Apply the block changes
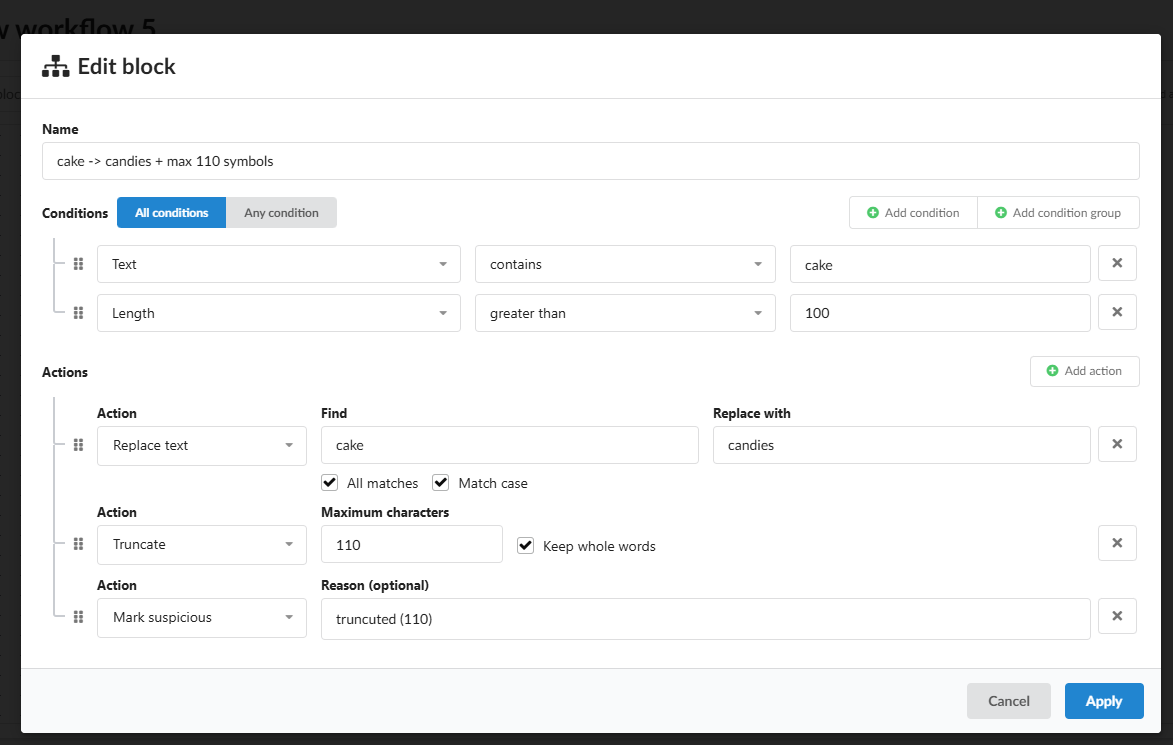 pos(1104,701)
